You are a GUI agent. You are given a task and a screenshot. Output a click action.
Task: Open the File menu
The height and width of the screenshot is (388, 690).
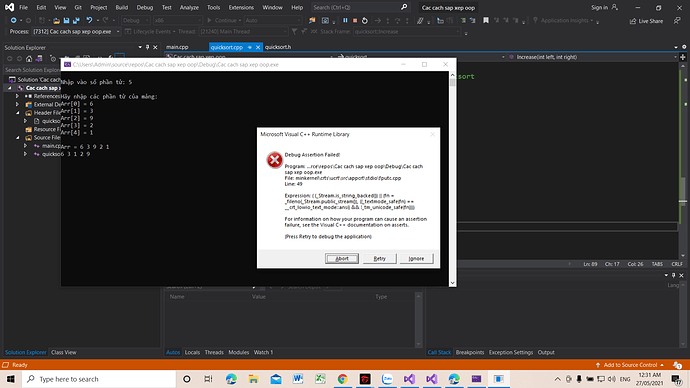point(23,7)
